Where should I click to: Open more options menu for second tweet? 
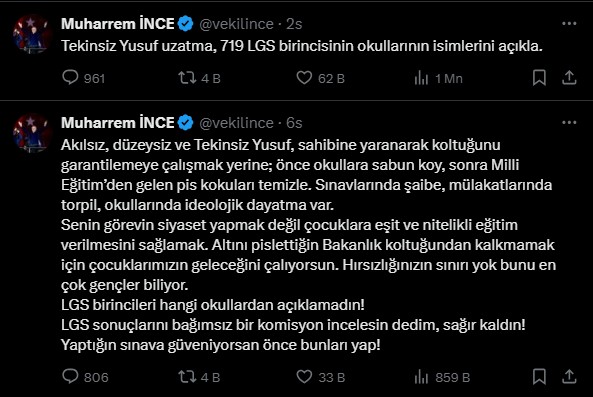click(569, 123)
